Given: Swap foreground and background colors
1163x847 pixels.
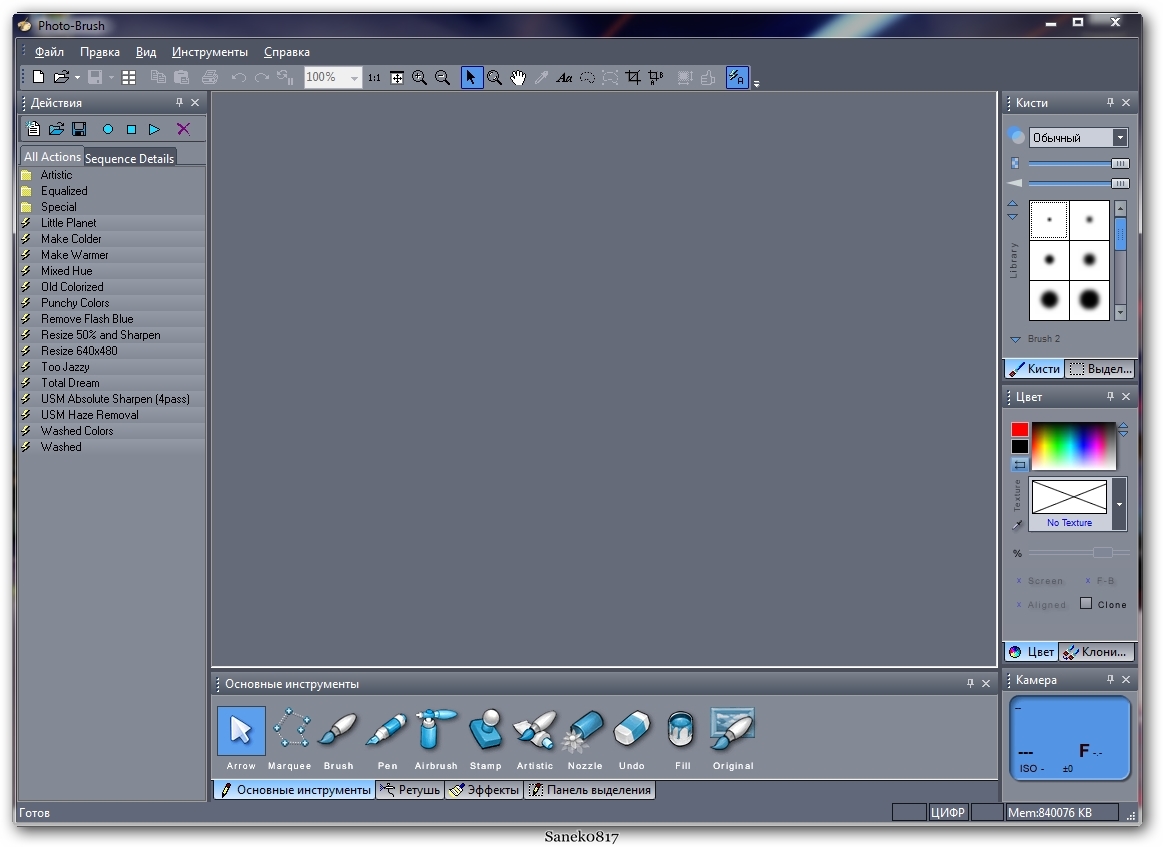Looking at the screenshot, I should 1019,464.
